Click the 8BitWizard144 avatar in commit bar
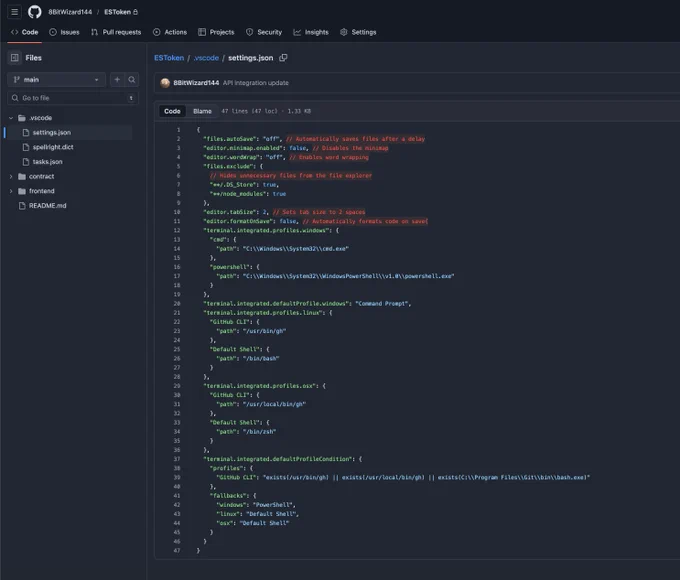Image resolution: width=680 pixels, height=580 pixels. coord(165,83)
